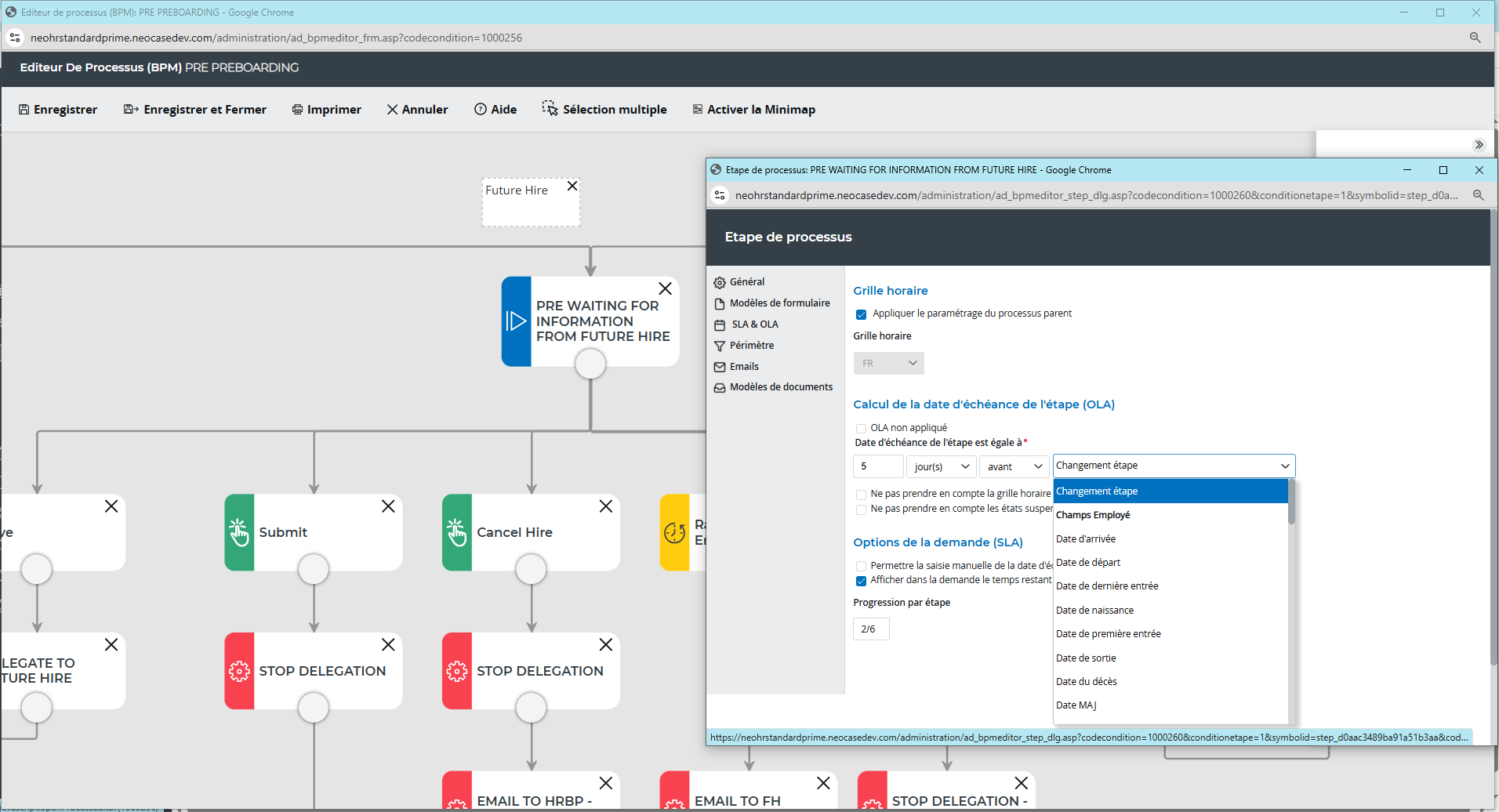Select Date d'arrivée from the dropdown list
This screenshot has width=1499, height=812.
[x=1085, y=539]
